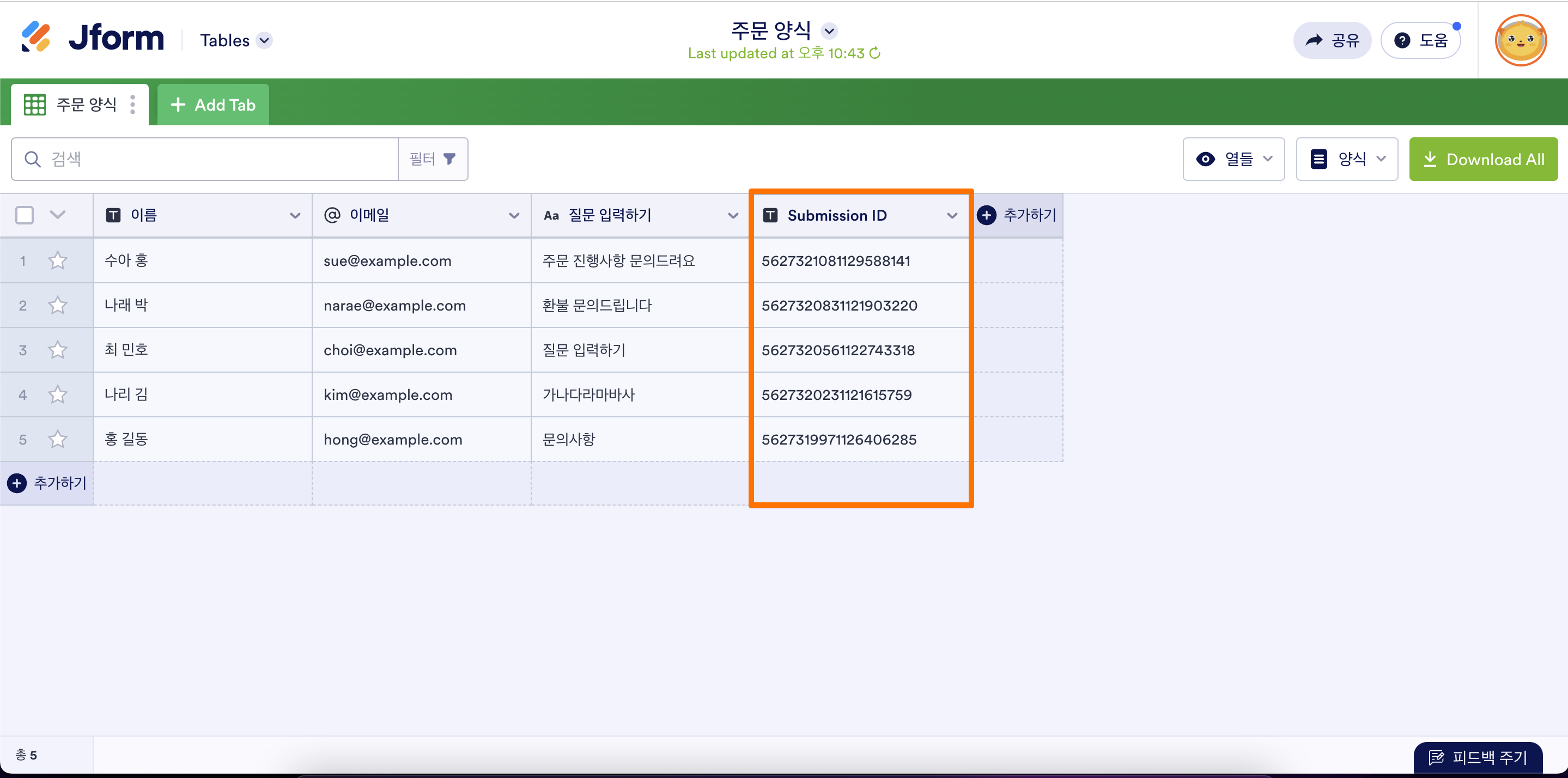Toggle the select-all rows checkbox

click(x=25, y=215)
